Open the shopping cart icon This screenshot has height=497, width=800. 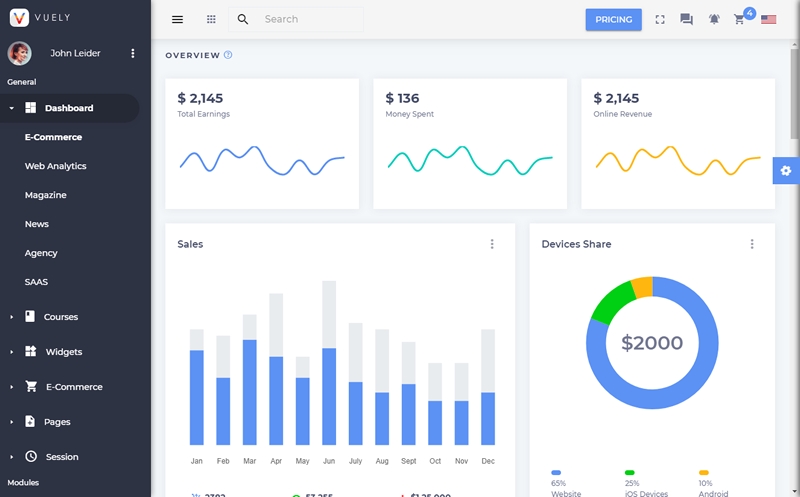(739, 19)
